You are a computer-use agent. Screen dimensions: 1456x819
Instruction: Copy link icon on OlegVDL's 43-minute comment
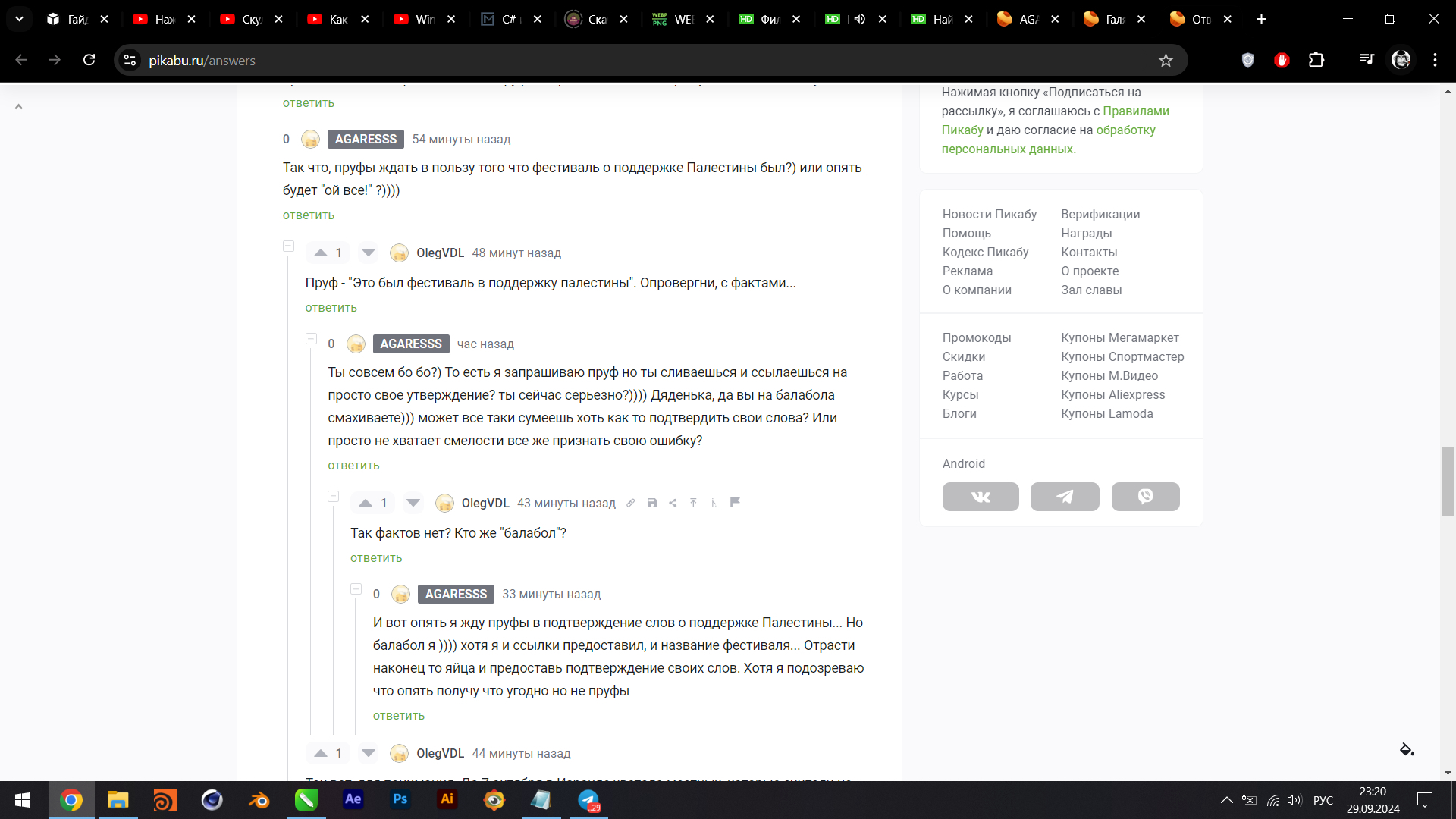(630, 503)
